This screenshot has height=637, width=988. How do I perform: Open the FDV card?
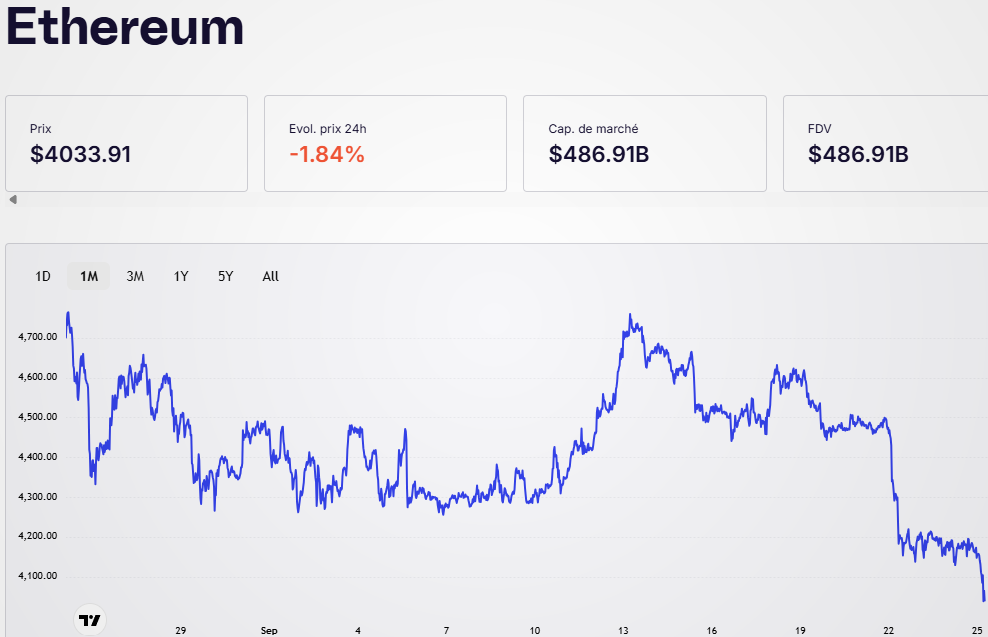click(x=884, y=143)
